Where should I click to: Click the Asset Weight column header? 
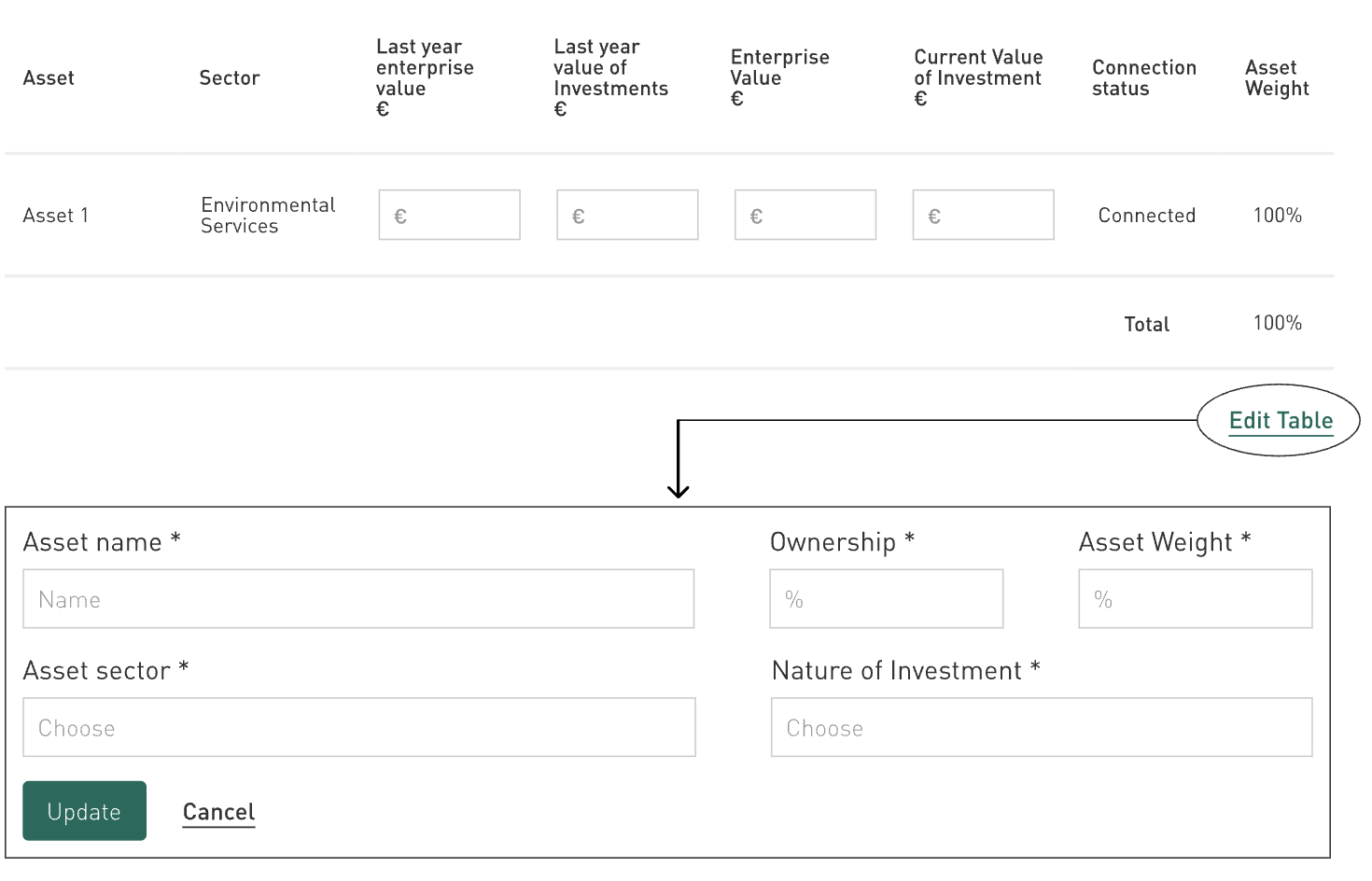(1277, 78)
